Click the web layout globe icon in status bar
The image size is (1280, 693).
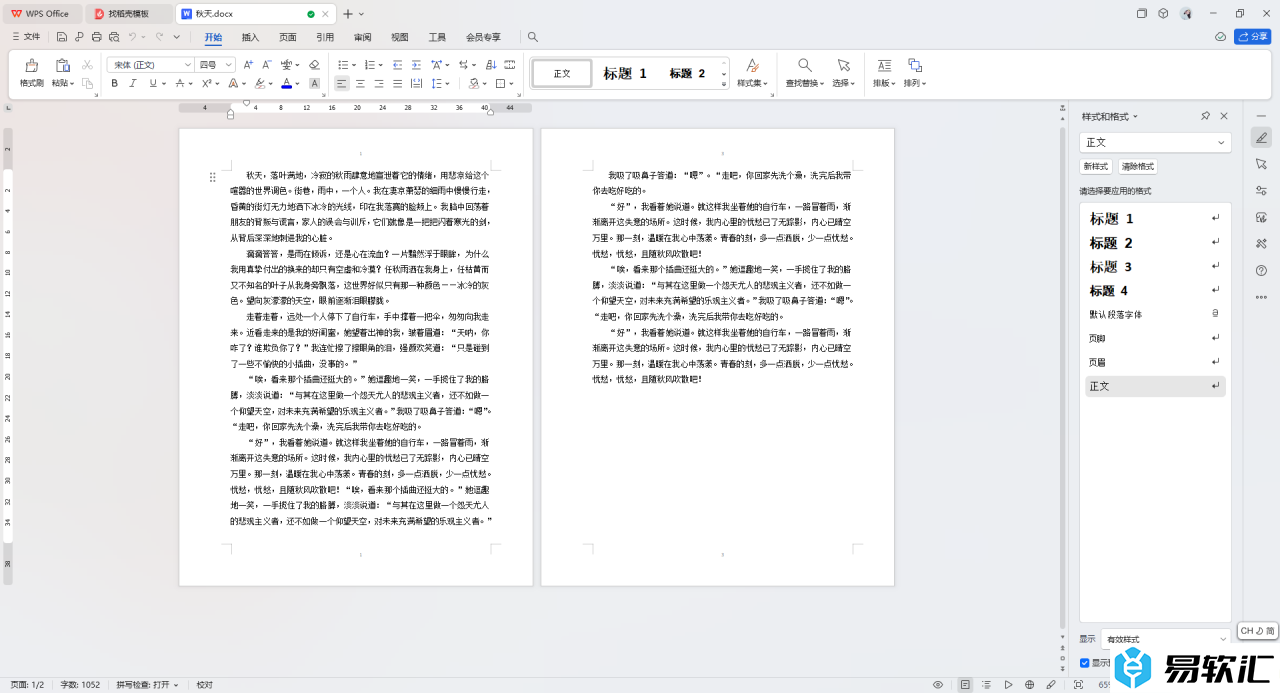(1029, 685)
